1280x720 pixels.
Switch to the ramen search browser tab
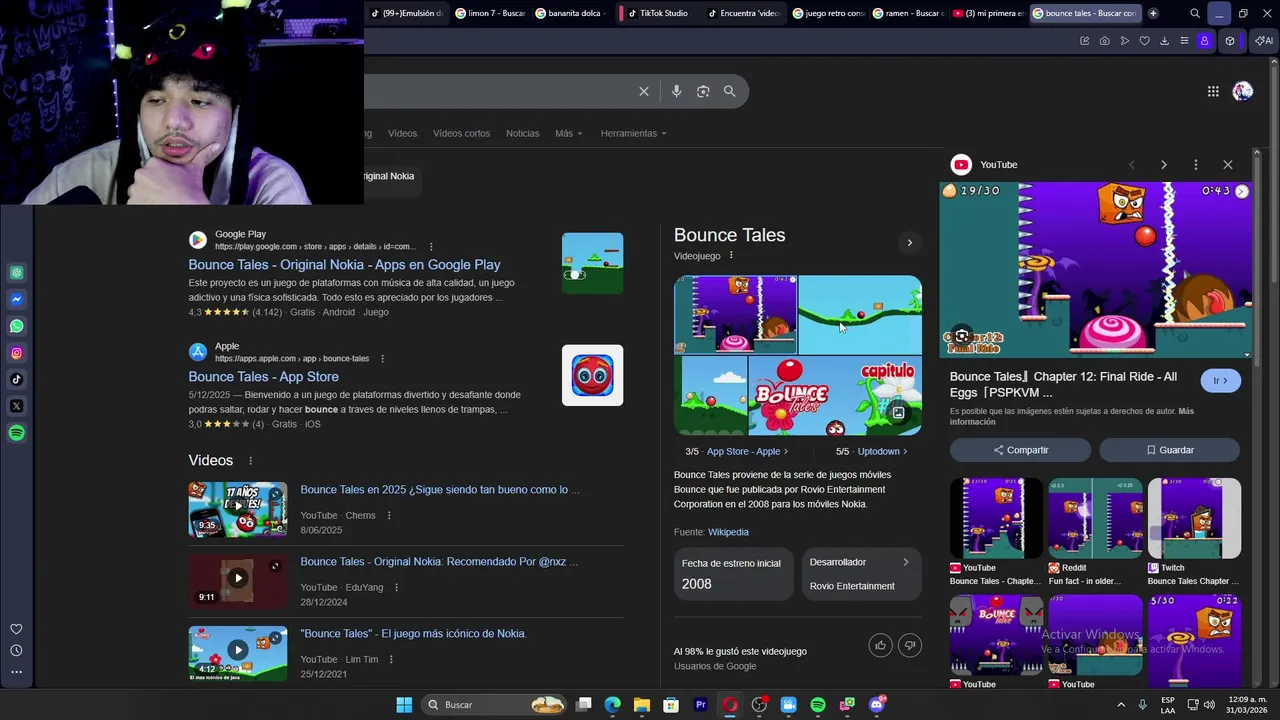(908, 13)
